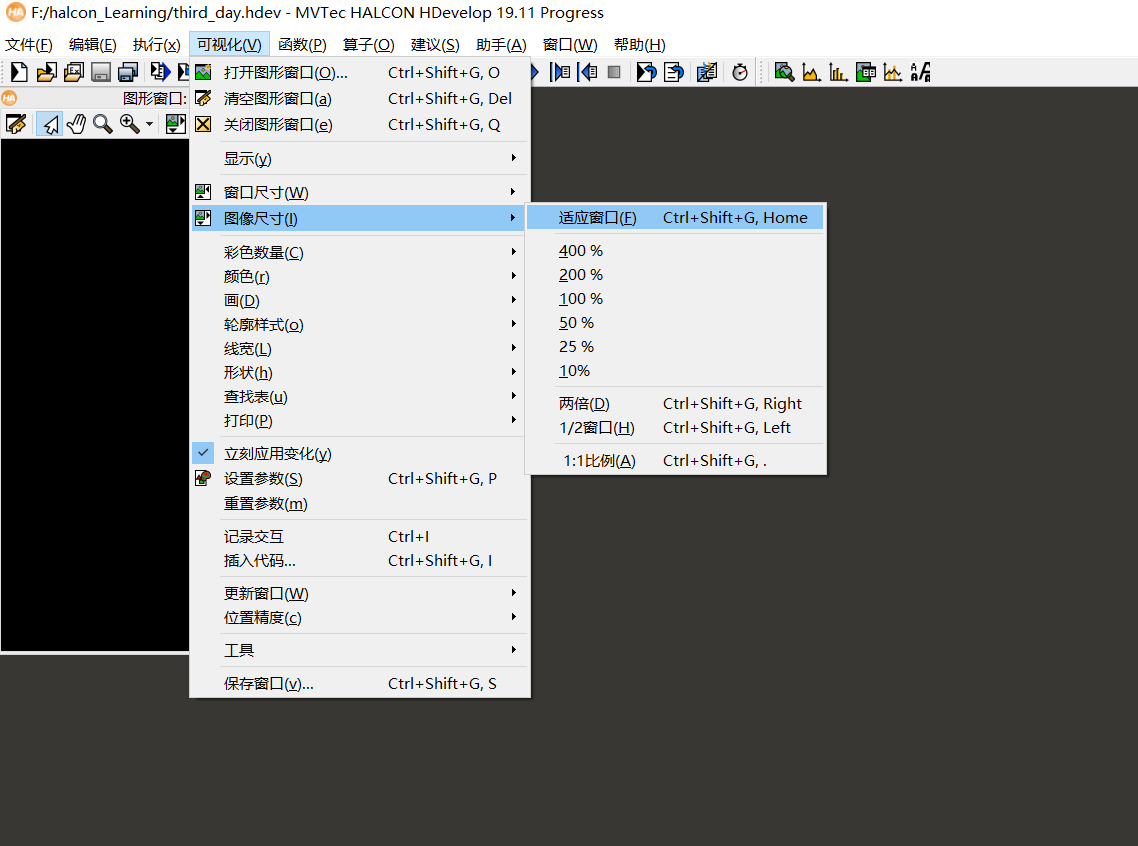
Task: Choose 1:1比例(A) aspect ratio
Action: 675,461
